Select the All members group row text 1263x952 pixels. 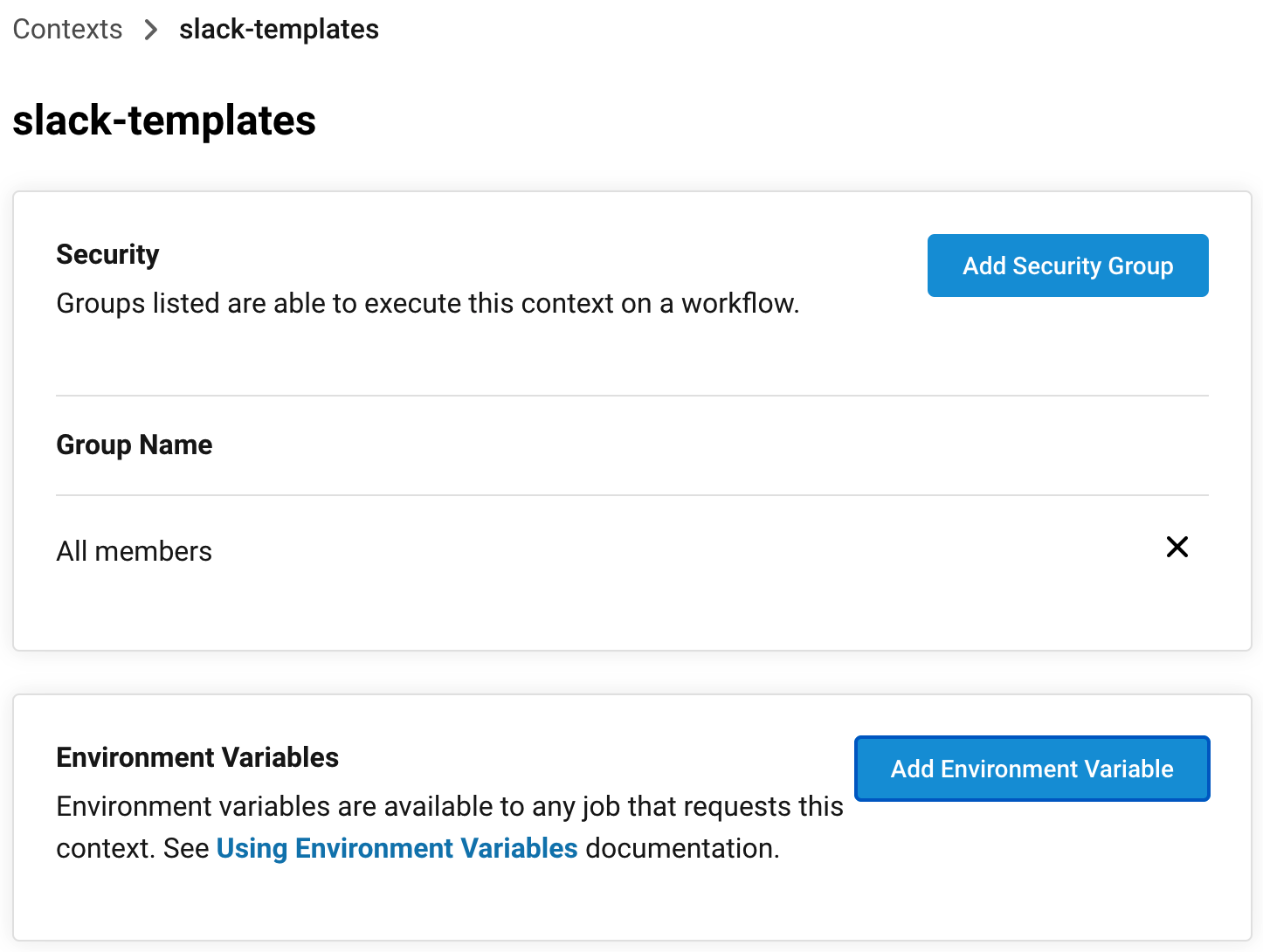(135, 551)
